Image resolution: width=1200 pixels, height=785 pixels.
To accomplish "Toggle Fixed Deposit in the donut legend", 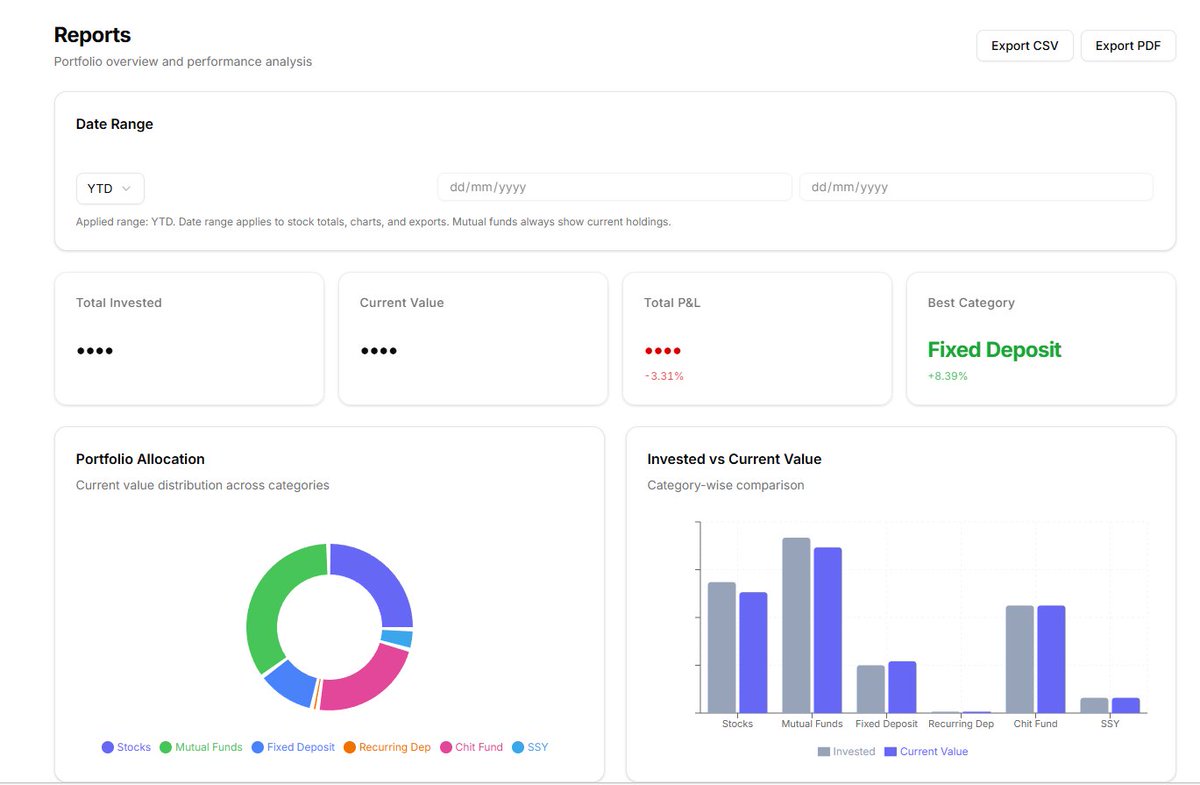I will [x=293, y=747].
